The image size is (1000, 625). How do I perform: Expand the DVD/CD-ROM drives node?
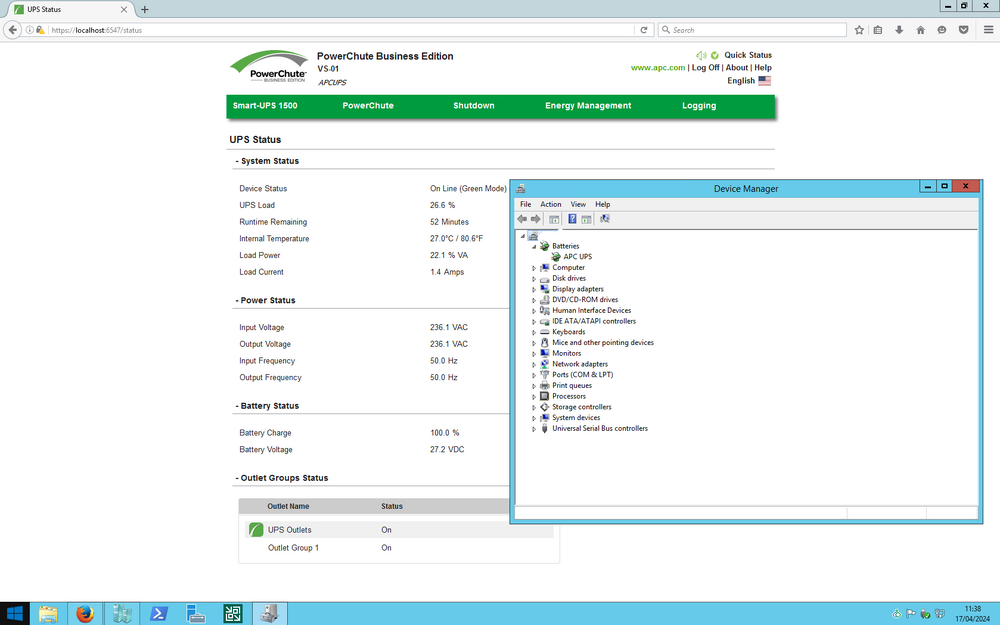pos(534,300)
